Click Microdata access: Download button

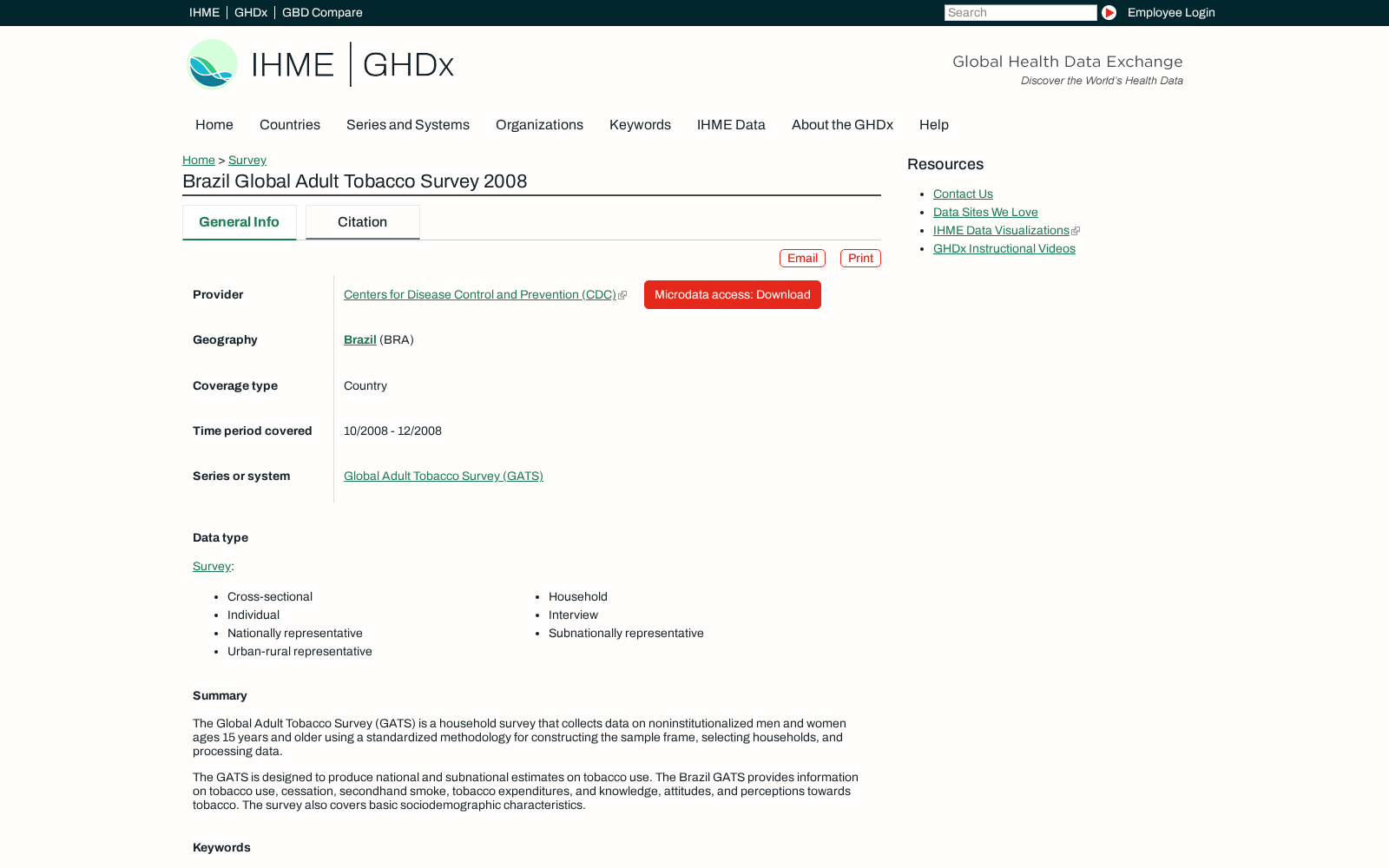click(x=733, y=295)
